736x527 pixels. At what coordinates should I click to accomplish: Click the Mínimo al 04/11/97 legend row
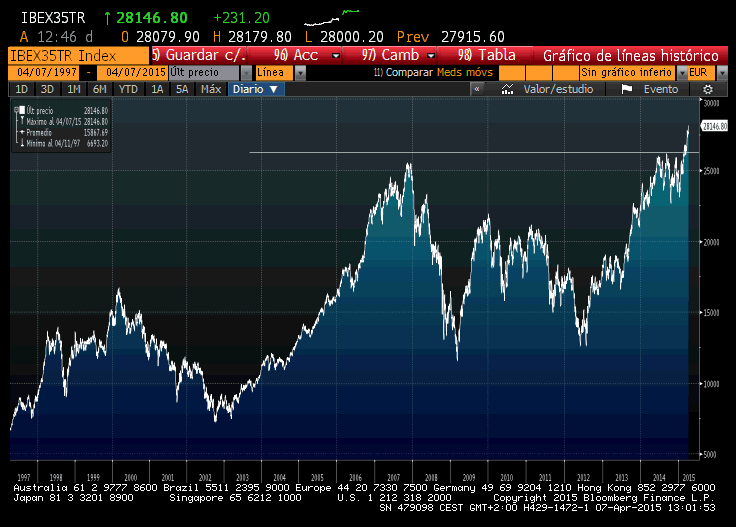64,144
